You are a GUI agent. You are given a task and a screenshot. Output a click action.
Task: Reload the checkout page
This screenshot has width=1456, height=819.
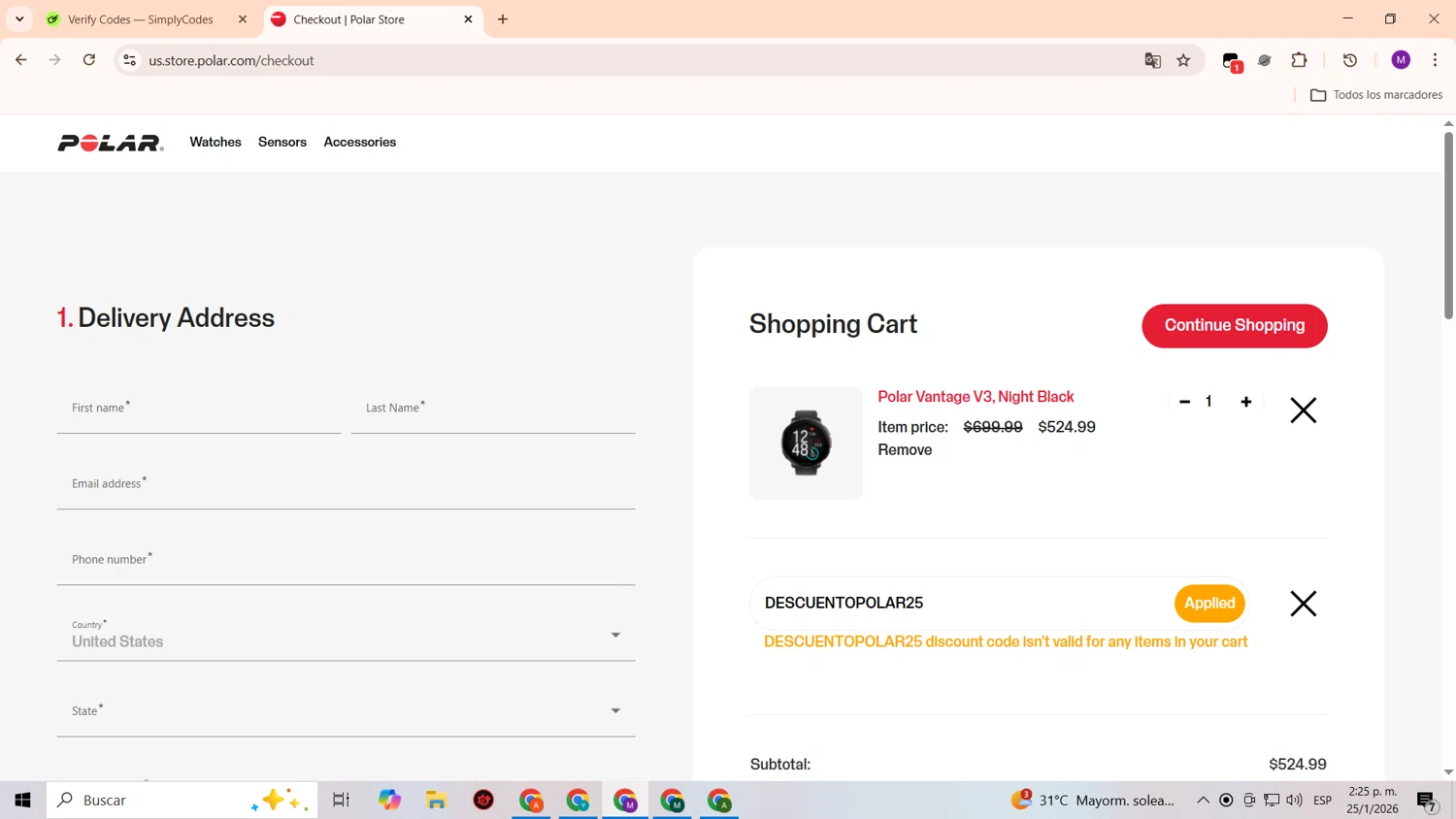click(89, 60)
